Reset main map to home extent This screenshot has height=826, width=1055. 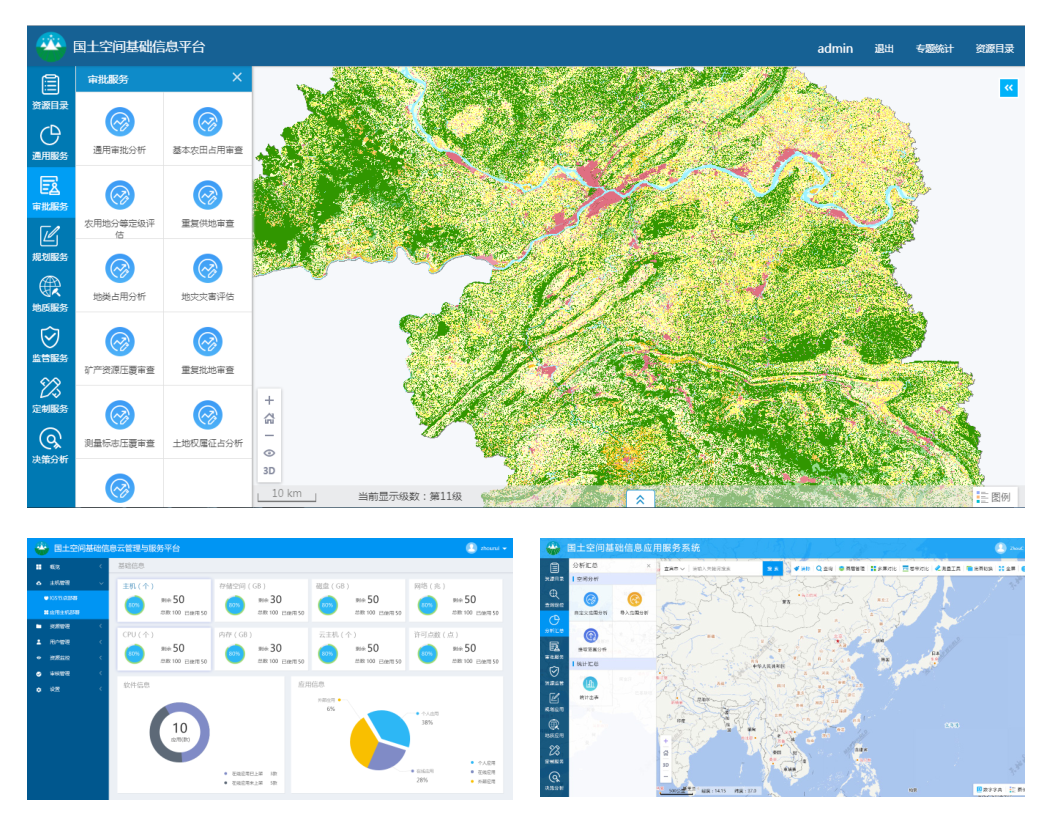click(269, 418)
